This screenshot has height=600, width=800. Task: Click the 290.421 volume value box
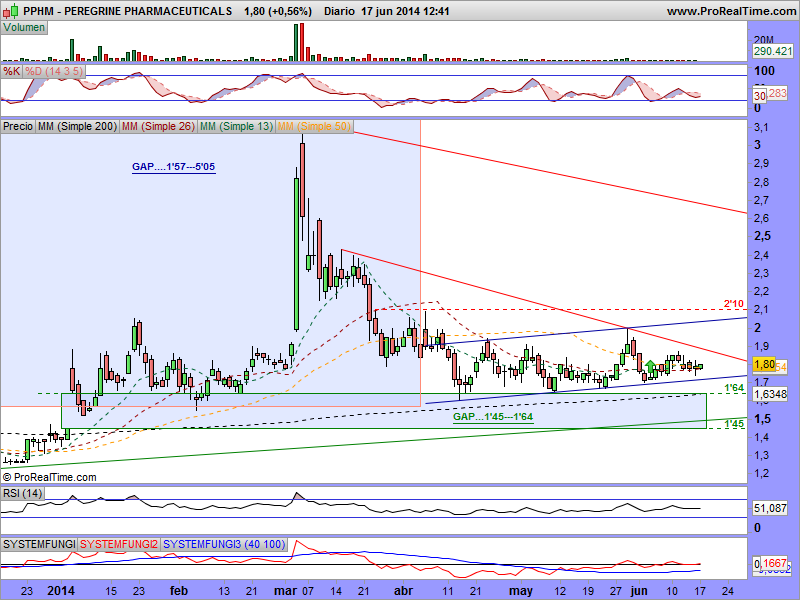(x=773, y=51)
